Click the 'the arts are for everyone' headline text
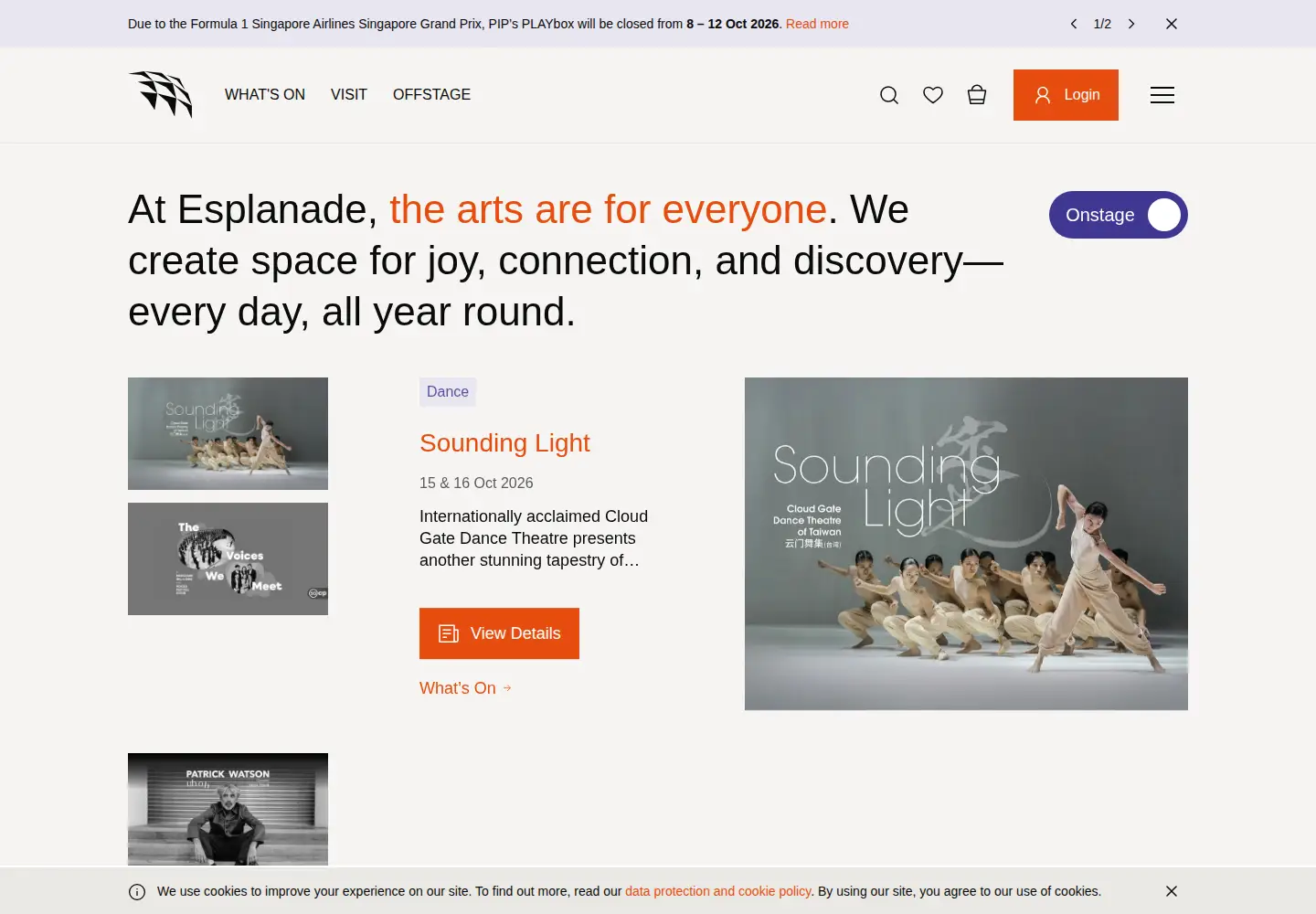1316x914 pixels. tap(608, 209)
